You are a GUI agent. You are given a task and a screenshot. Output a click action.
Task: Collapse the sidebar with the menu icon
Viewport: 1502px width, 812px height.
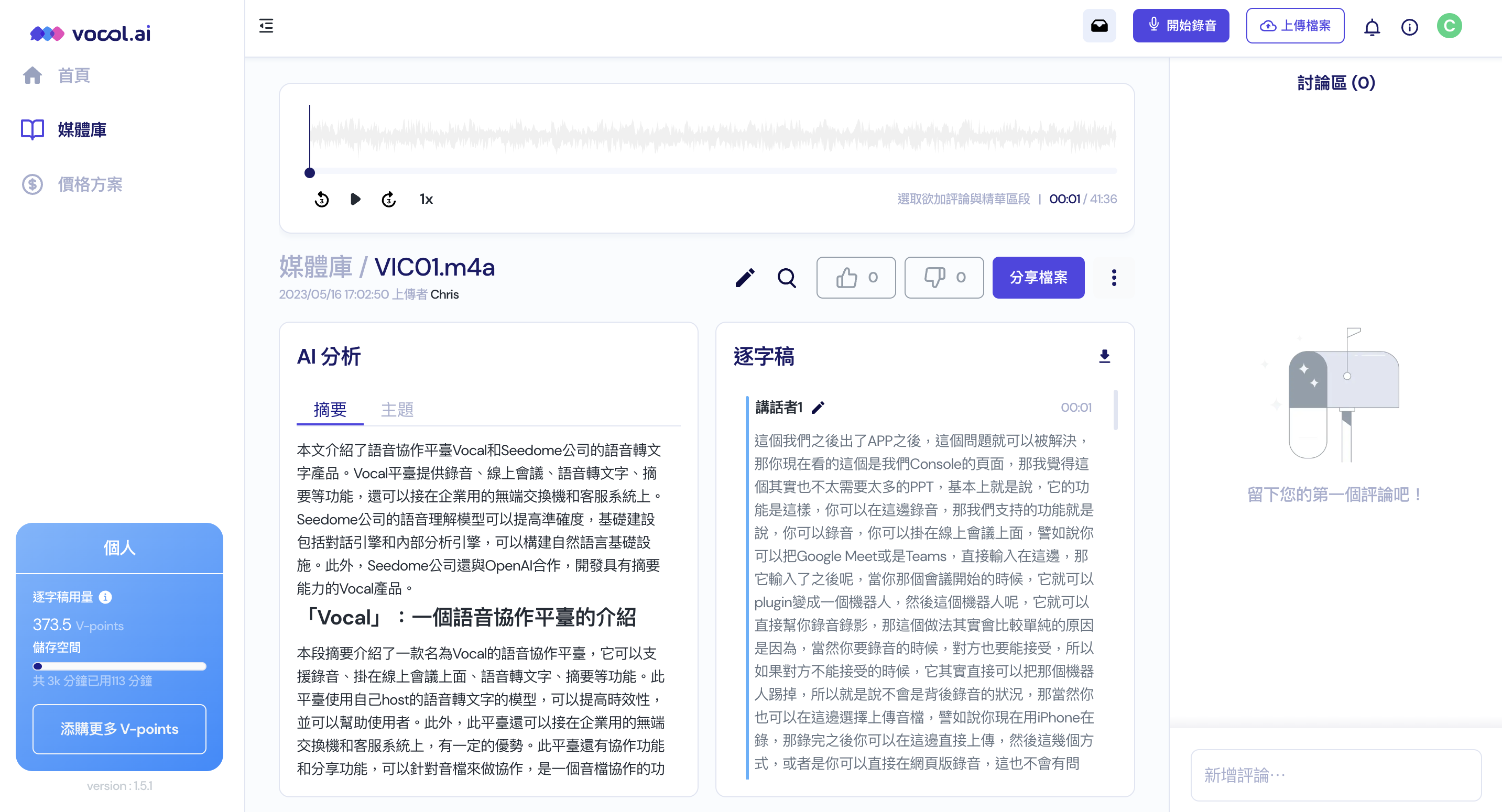pyautogui.click(x=266, y=26)
